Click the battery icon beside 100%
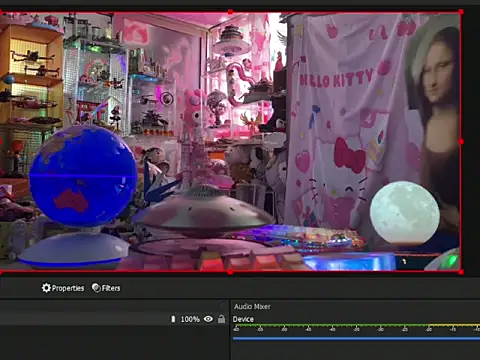Image resolution: width=480 pixels, height=360 pixels. (x=173, y=319)
